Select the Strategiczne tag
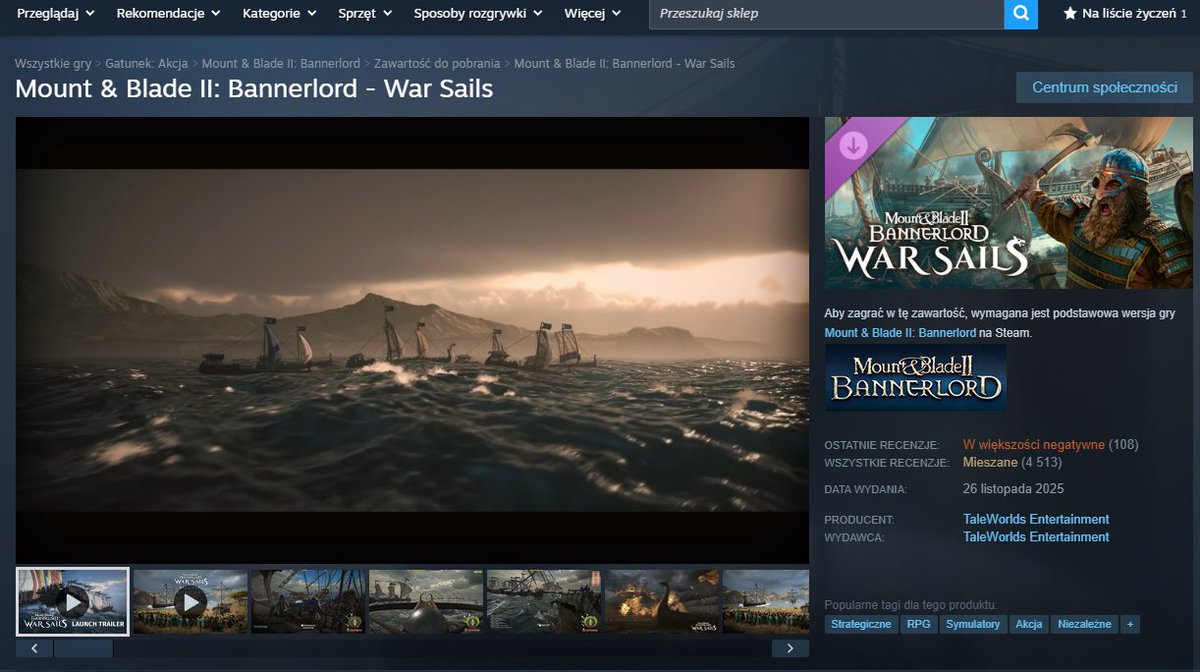This screenshot has width=1200, height=672. pos(860,624)
